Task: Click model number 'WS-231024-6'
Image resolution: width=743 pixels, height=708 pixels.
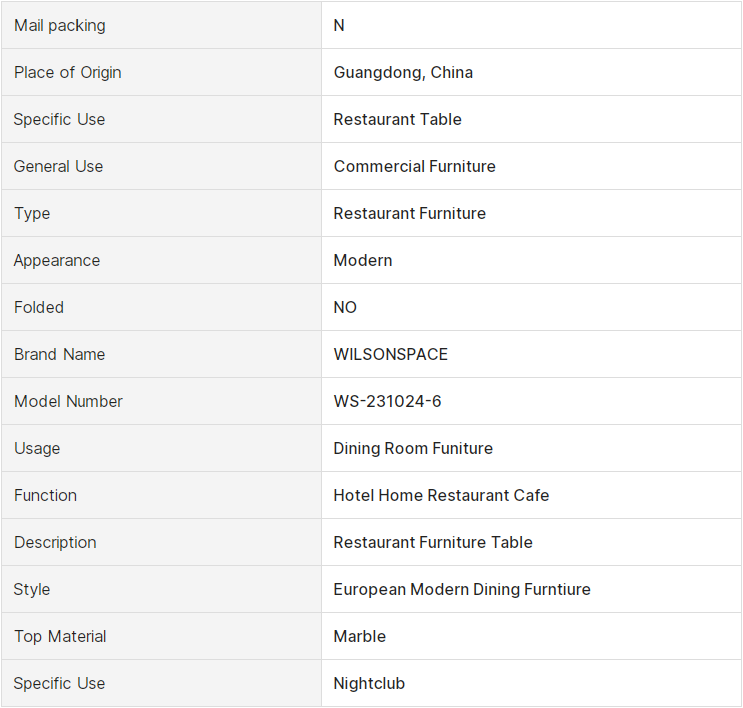Action: coord(387,401)
